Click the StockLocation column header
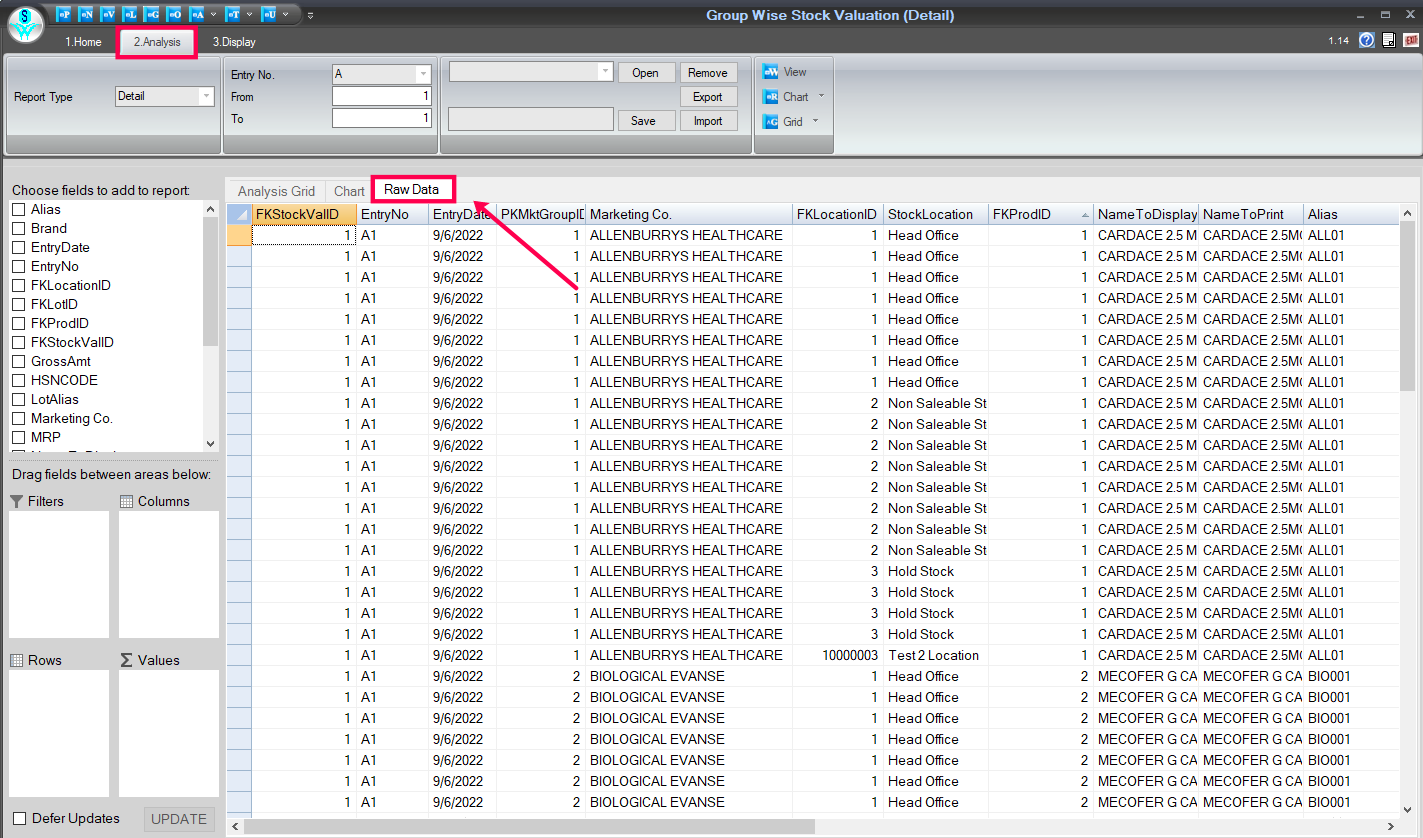Viewport: 1423px width, 838px height. coord(935,214)
